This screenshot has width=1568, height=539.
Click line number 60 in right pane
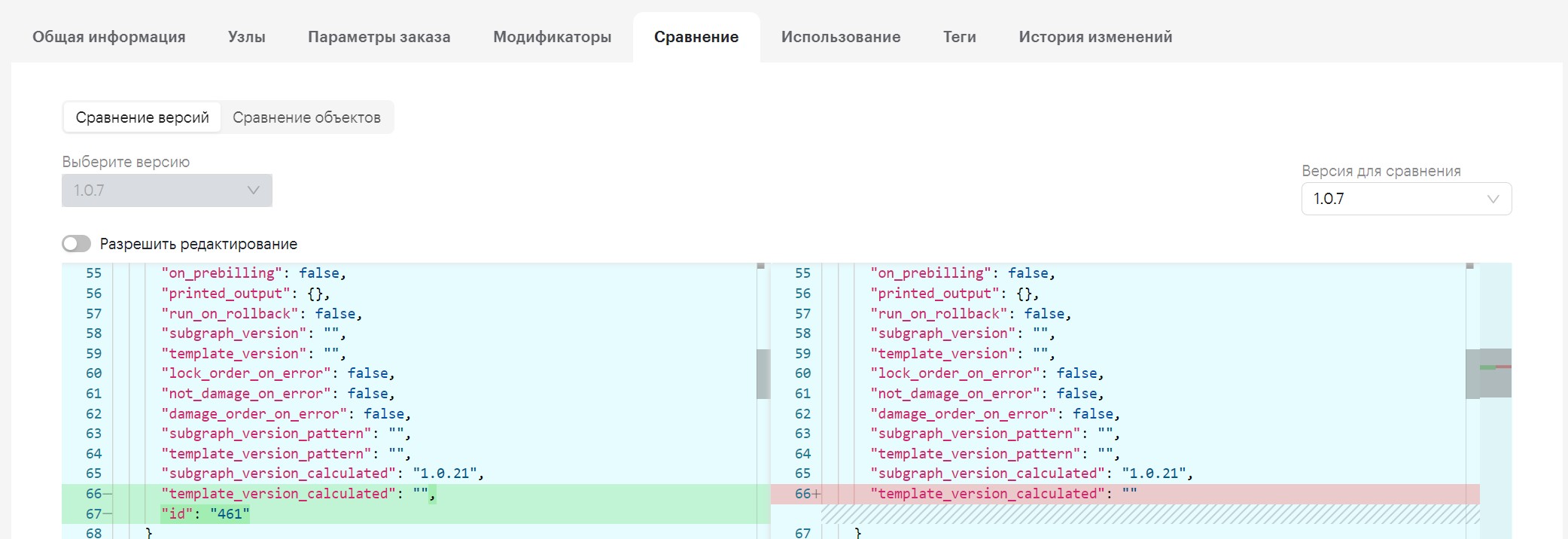pyautogui.click(x=803, y=373)
